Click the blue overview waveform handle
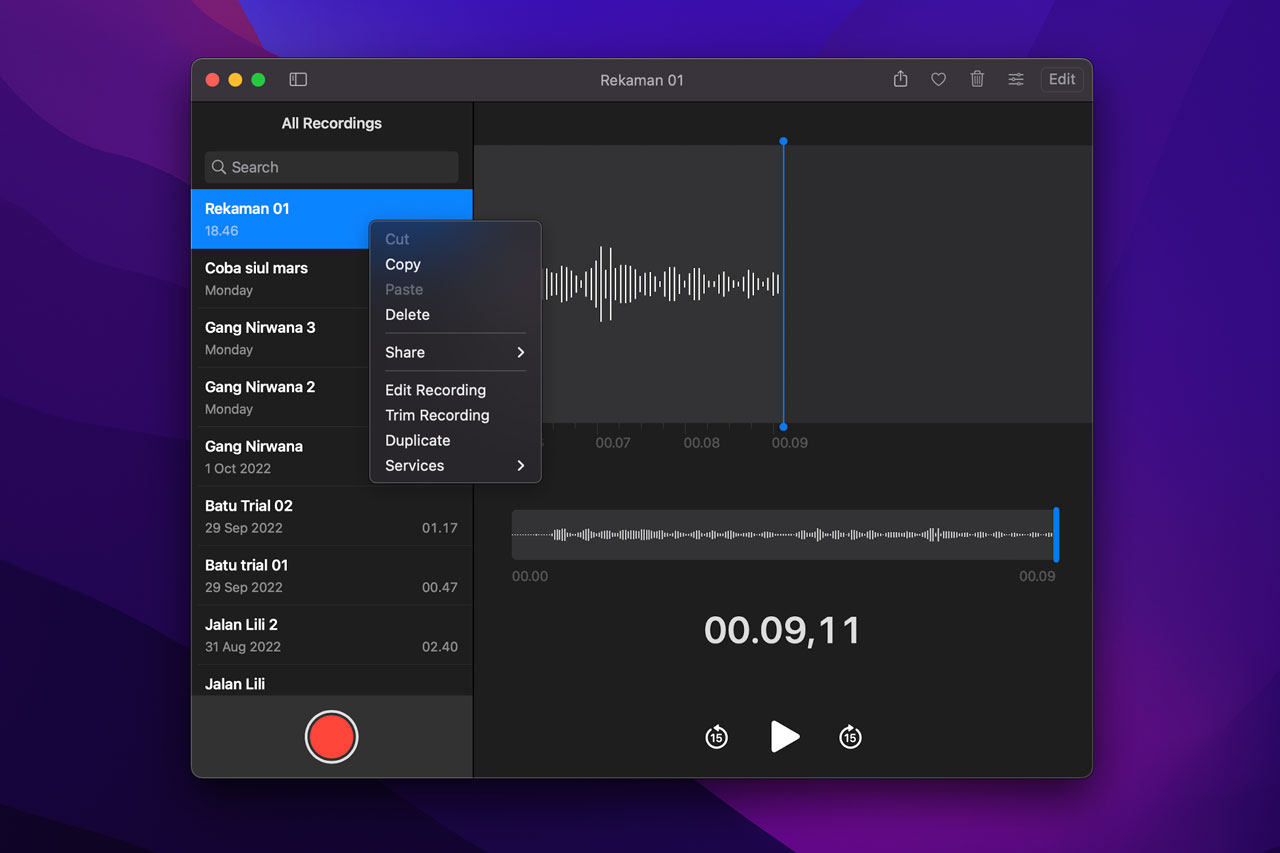 pos(1056,535)
